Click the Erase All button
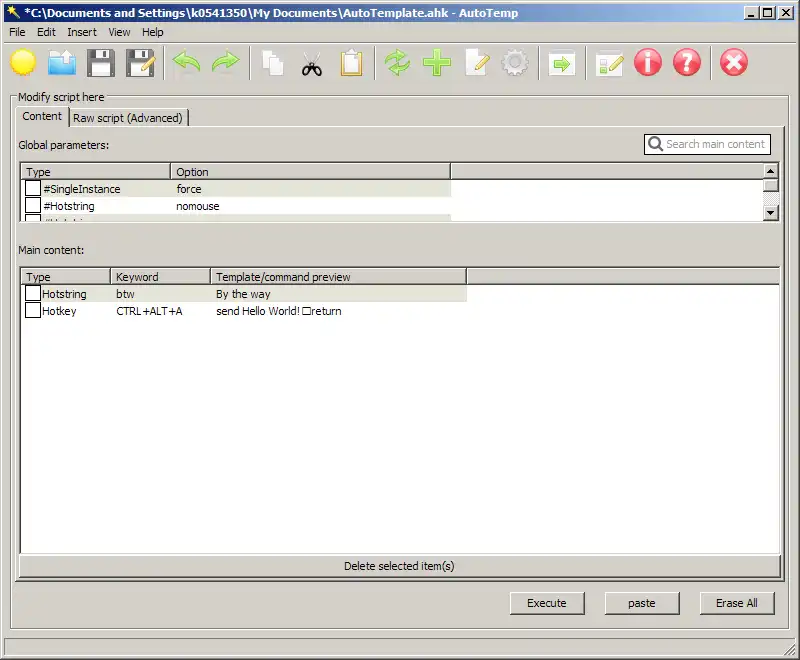The width and height of the screenshot is (800, 660). click(737, 603)
